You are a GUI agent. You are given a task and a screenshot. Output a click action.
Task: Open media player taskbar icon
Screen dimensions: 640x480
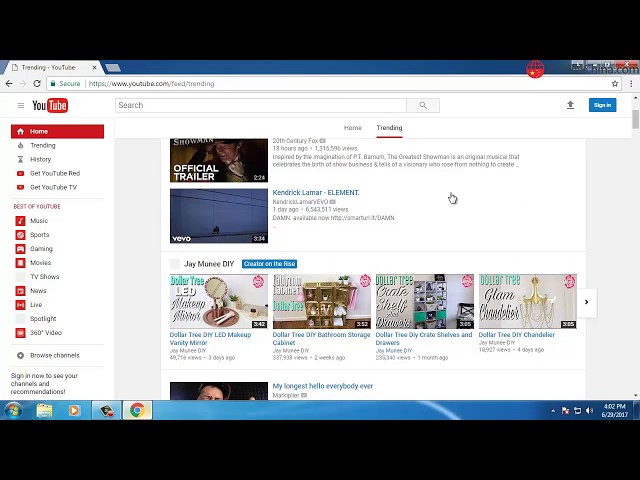click(74, 410)
